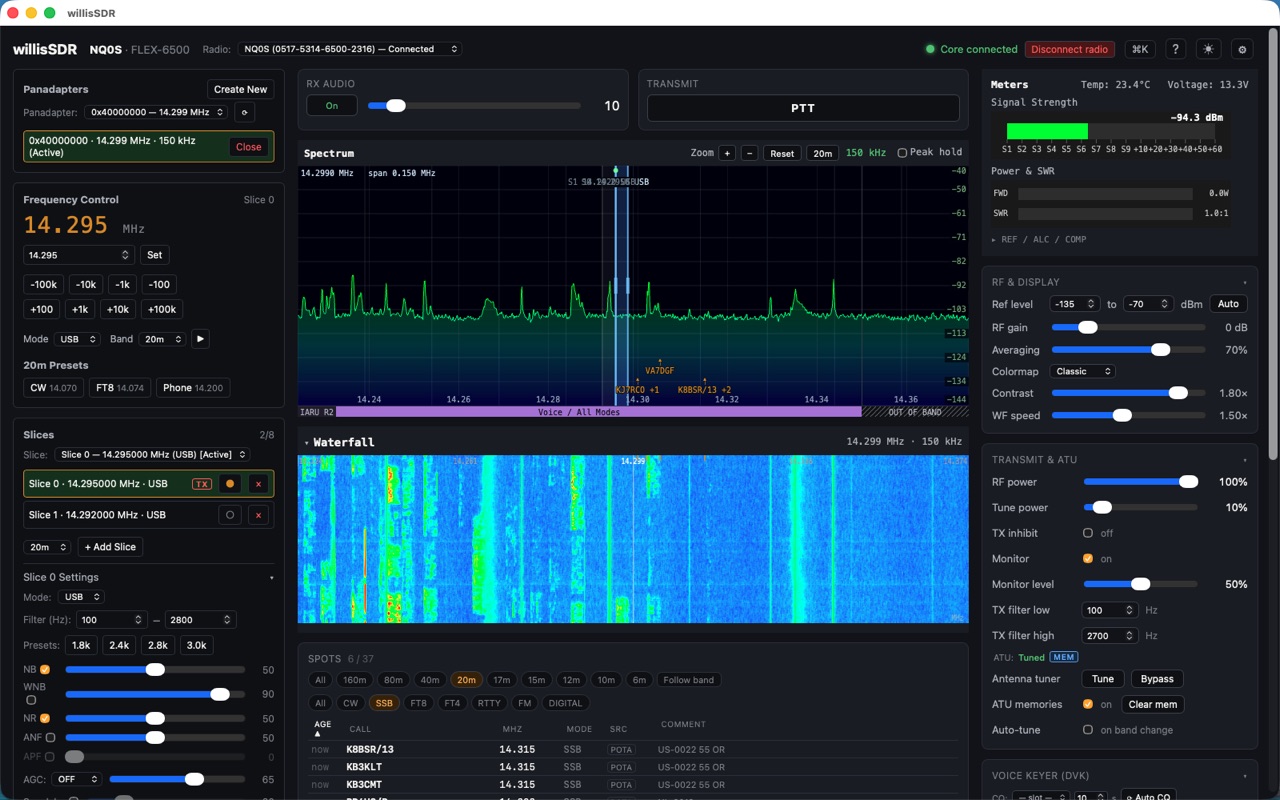Image resolution: width=1280 pixels, height=800 pixels.
Task: Turn off the ATU memories checkbox
Action: (1088, 704)
